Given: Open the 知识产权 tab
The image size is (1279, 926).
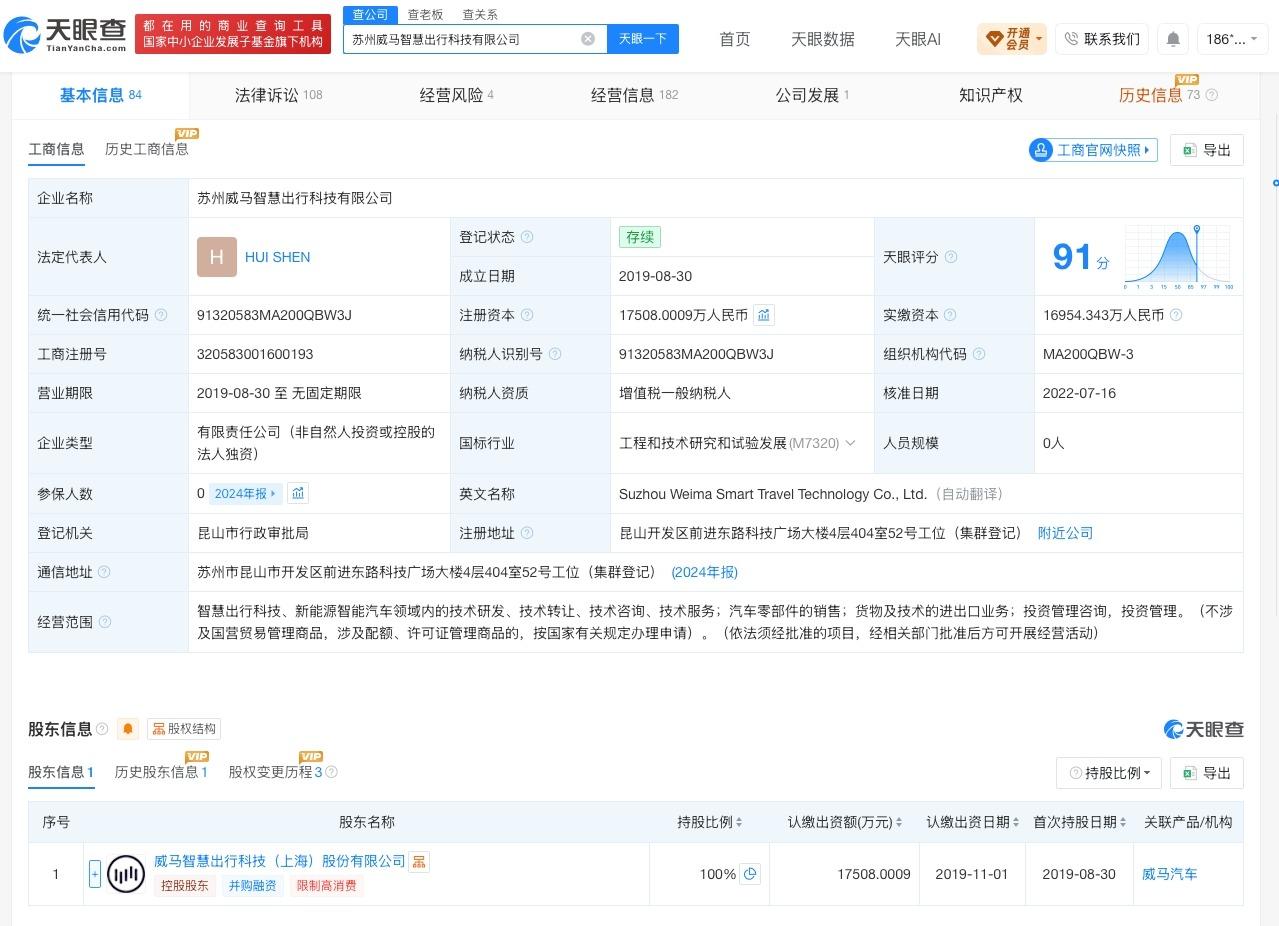Looking at the screenshot, I should [x=991, y=95].
